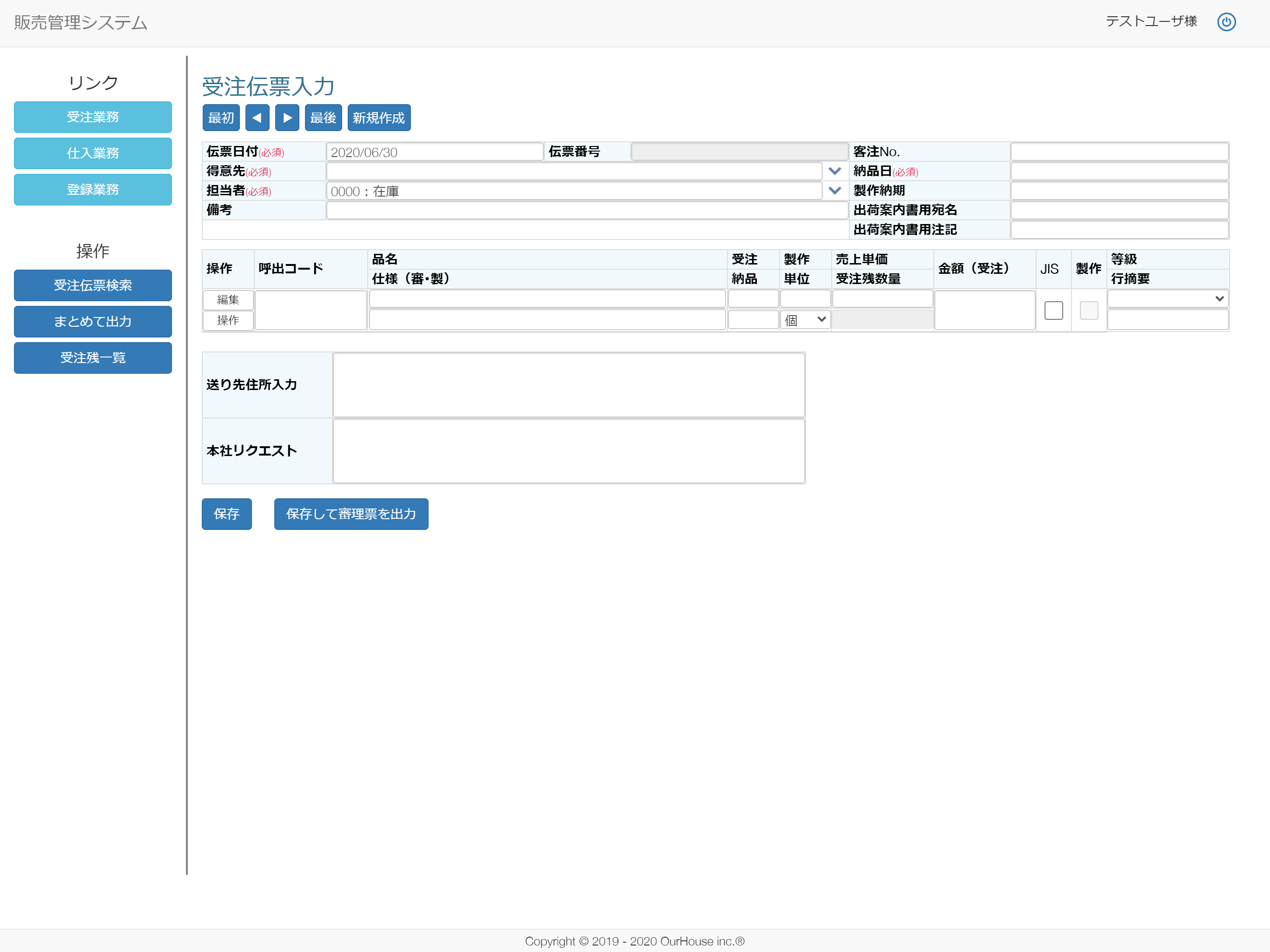Open 登録業務 link in sidebar

[x=93, y=190]
